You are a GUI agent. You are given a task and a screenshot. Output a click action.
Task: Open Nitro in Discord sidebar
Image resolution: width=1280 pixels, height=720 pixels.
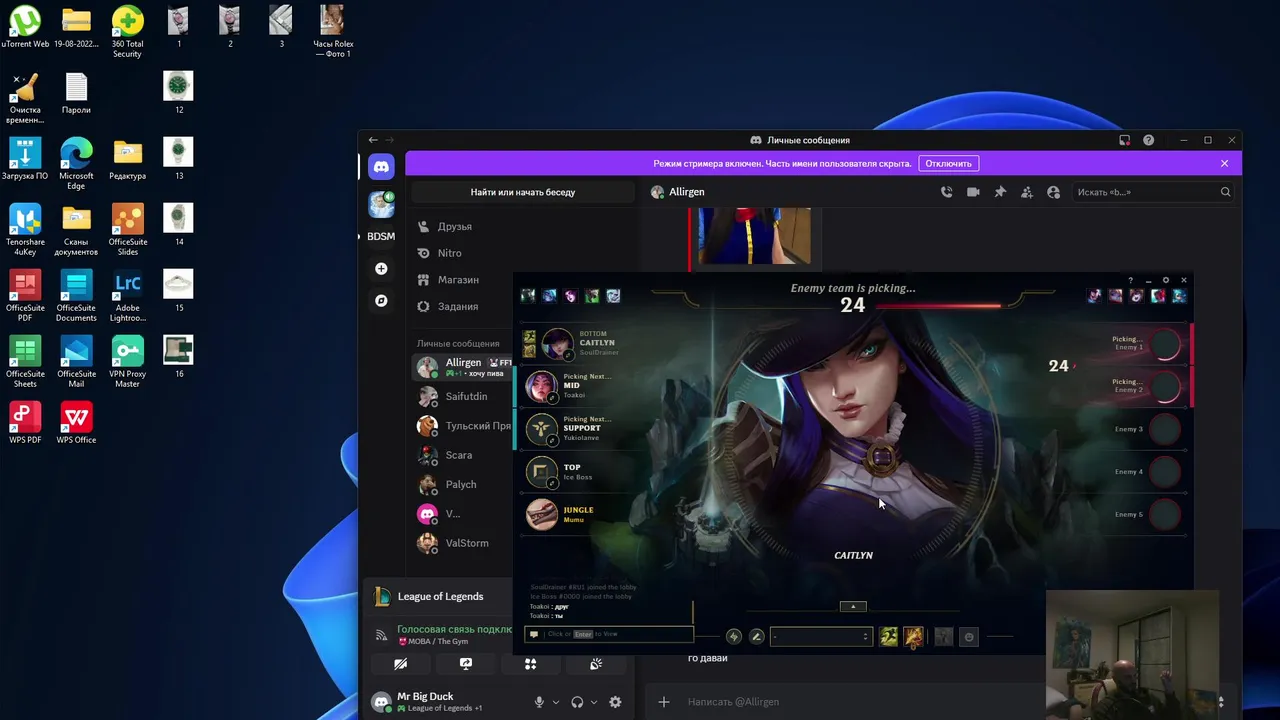(x=522, y=253)
